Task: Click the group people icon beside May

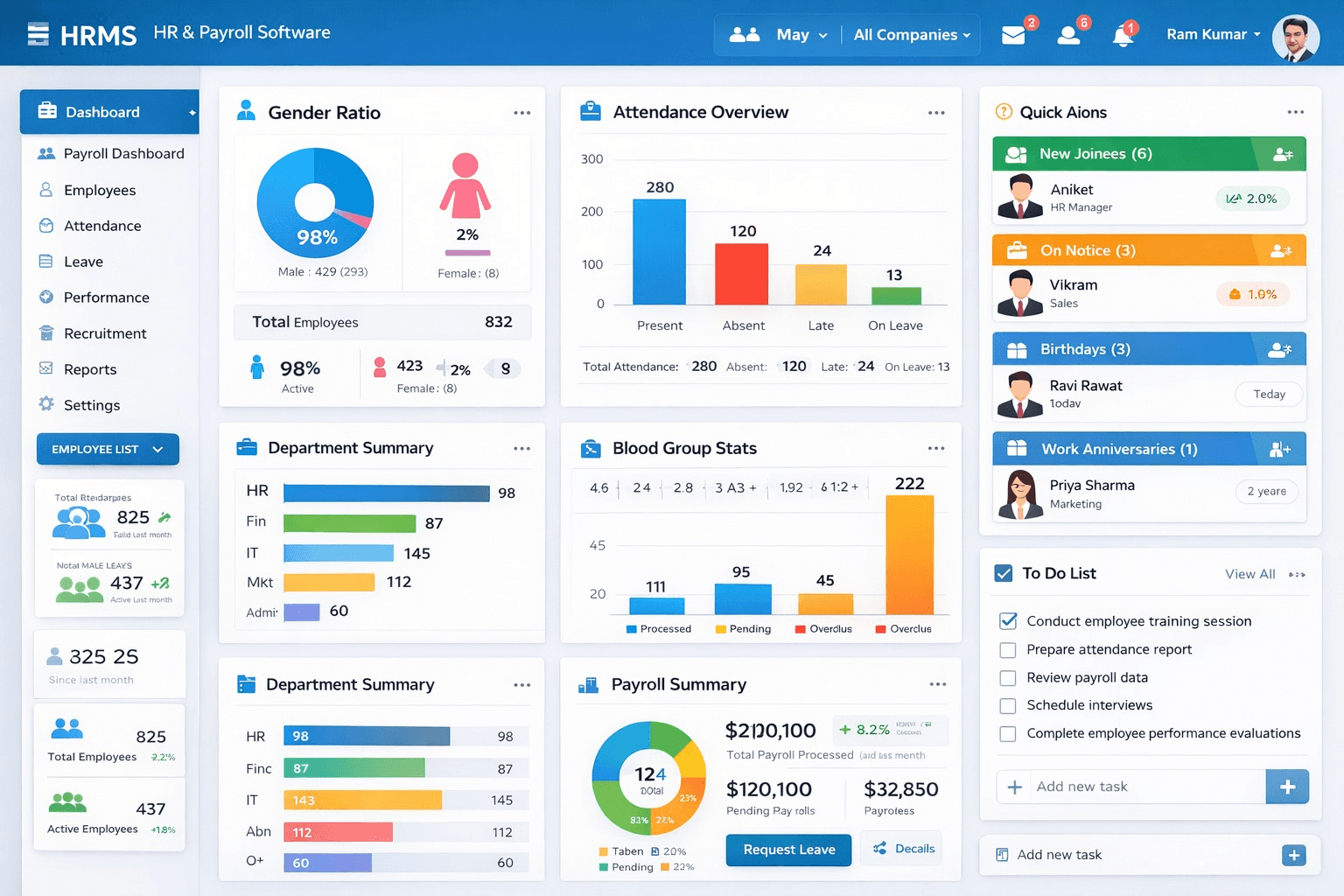Action: point(745,35)
